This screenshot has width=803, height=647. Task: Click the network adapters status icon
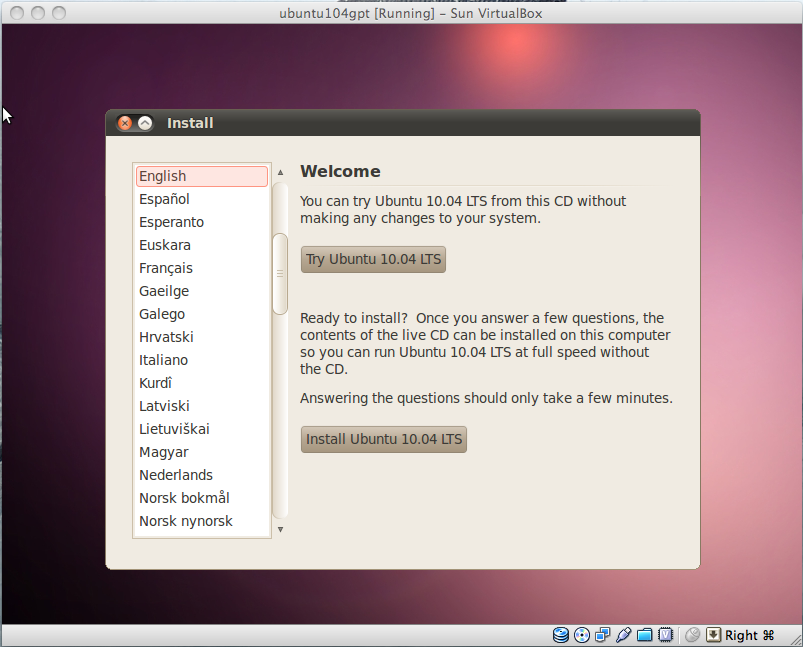click(602, 635)
